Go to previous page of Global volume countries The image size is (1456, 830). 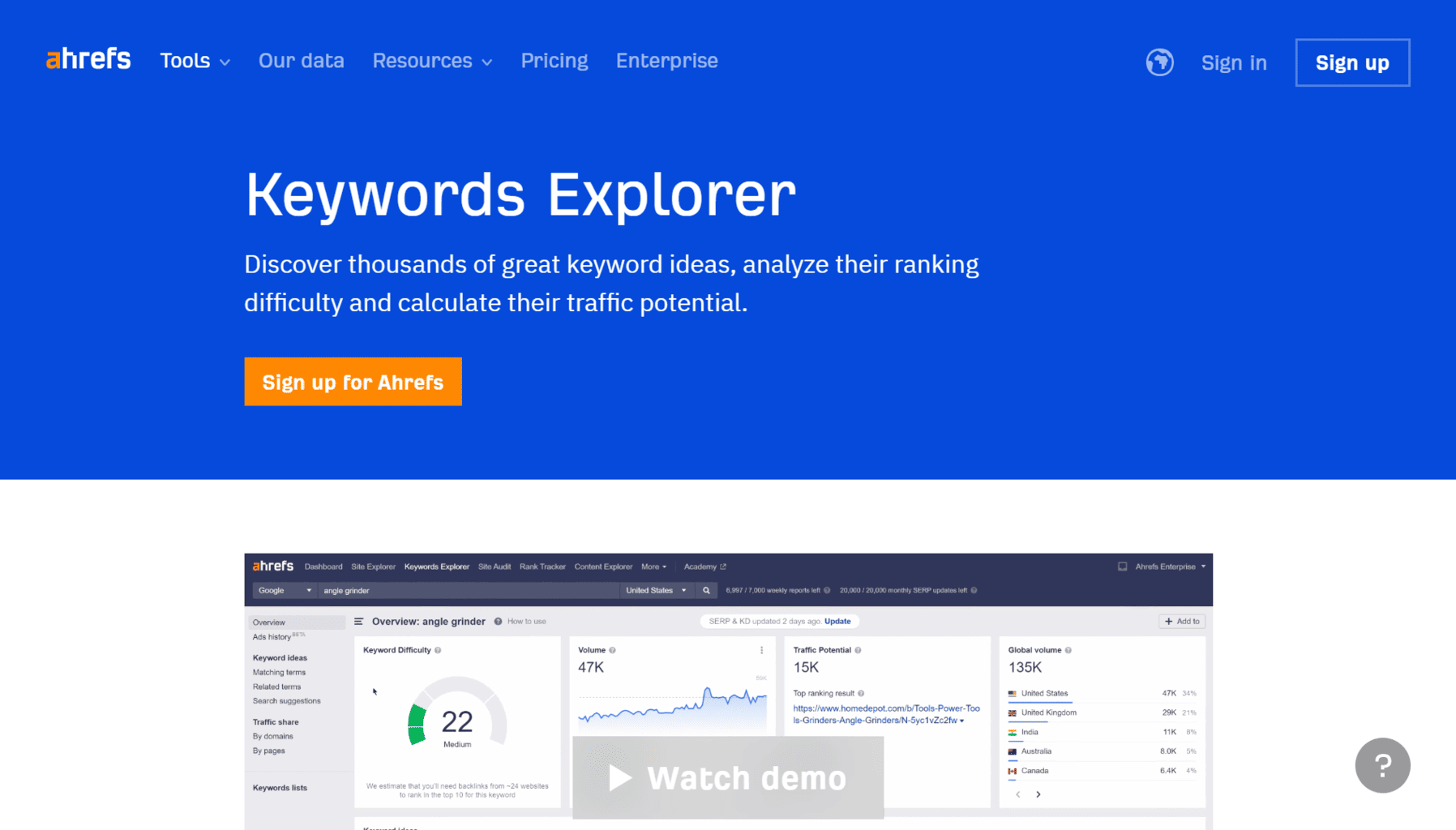tap(1018, 794)
